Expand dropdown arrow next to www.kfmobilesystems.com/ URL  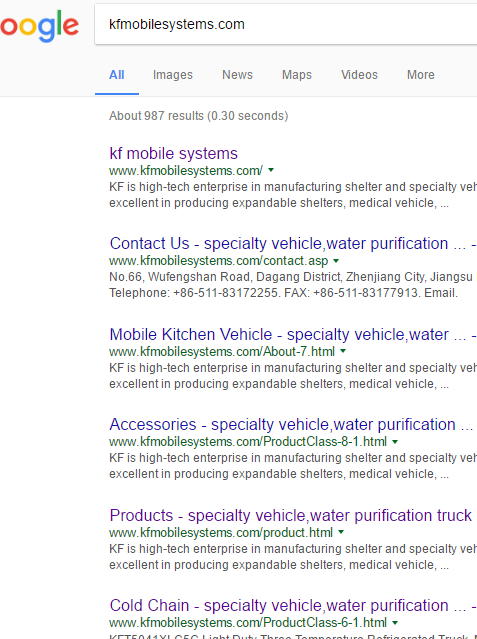(271, 170)
